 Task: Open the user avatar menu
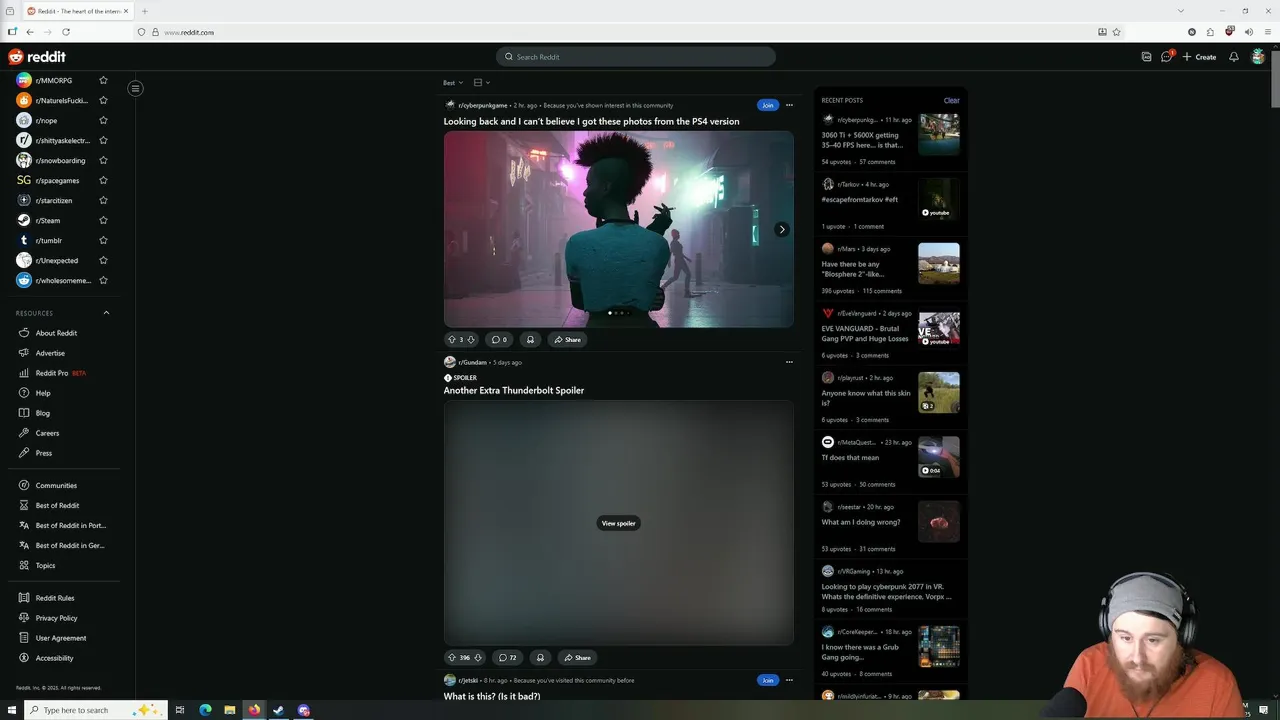[x=1258, y=57]
